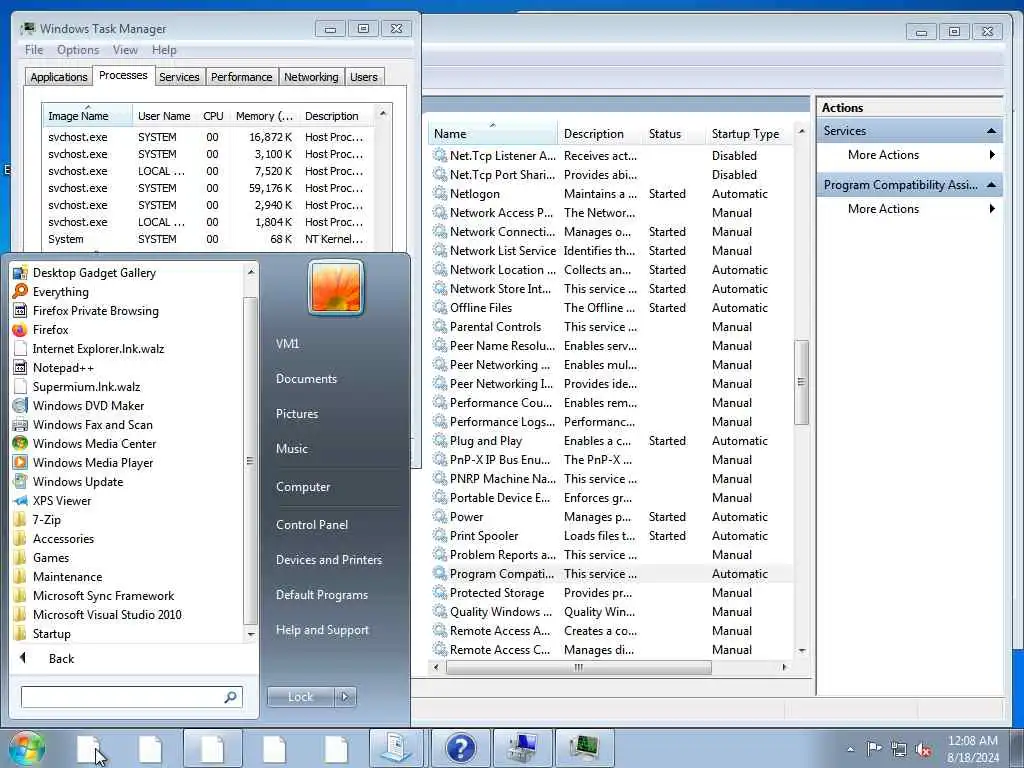The image size is (1024, 768).
Task: Open the Networking tab
Action: [311, 77]
